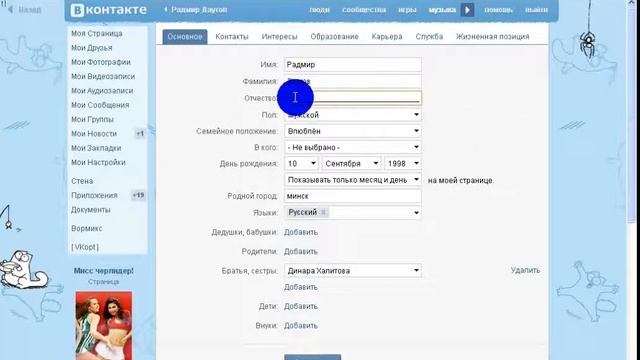This screenshot has height=360, width=640.
Task: Switch to the Образование tab
Action: (334, 37)
